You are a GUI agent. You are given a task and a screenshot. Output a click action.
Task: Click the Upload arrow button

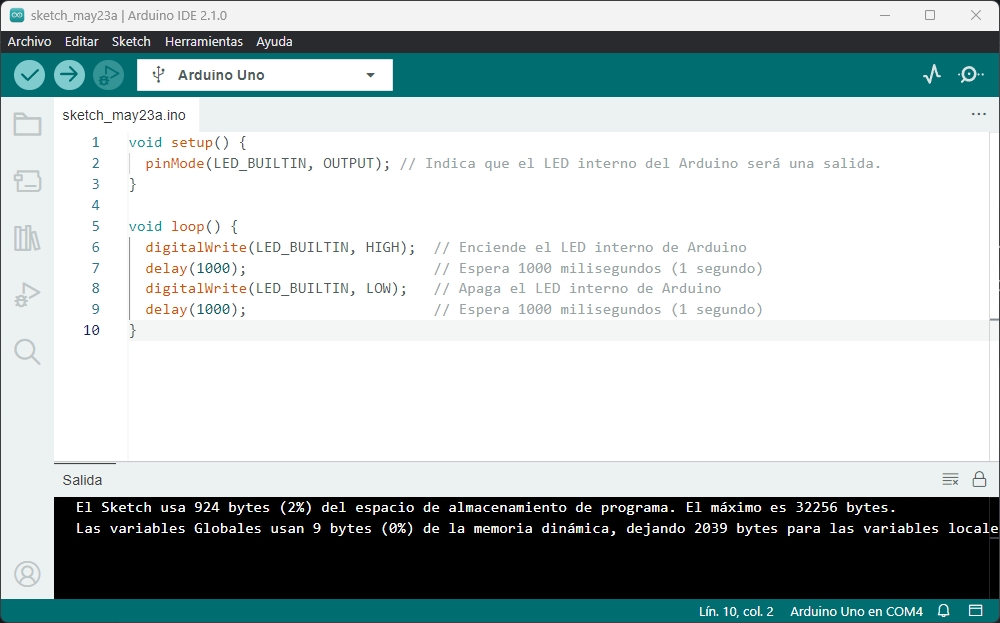pyautogui.click(x=69, y=75)
